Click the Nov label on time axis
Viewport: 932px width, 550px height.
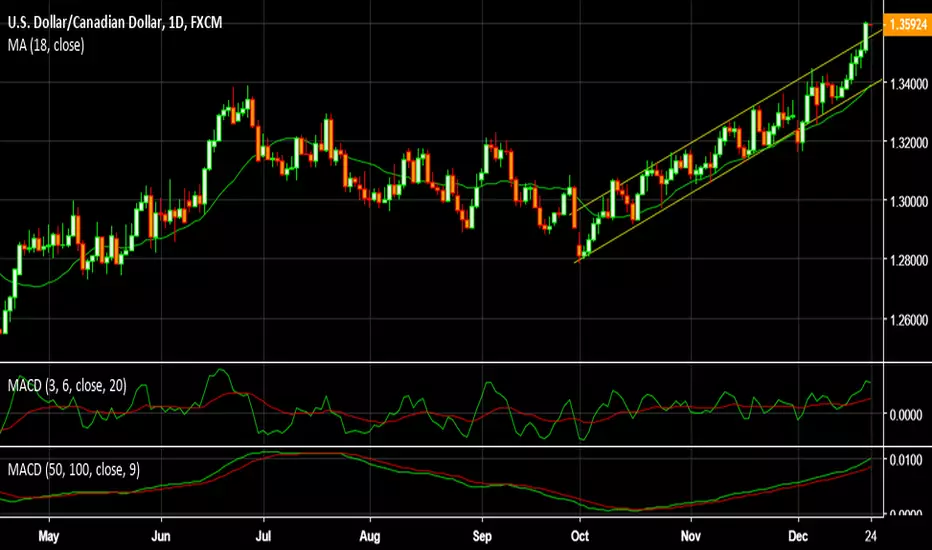691,536
